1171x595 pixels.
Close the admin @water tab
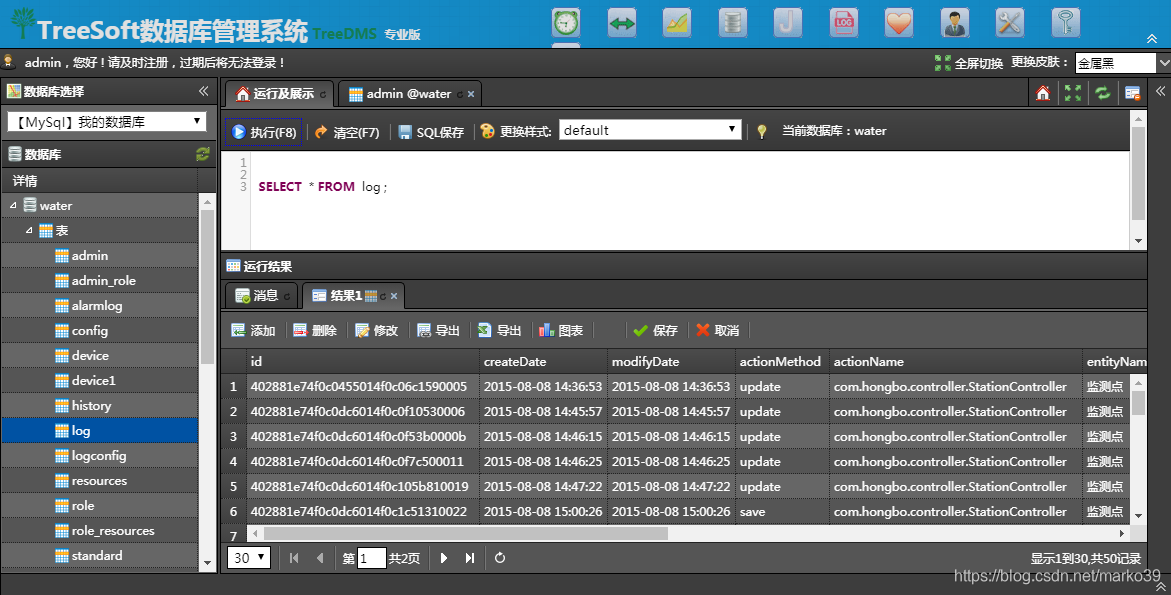coord(470,94)
